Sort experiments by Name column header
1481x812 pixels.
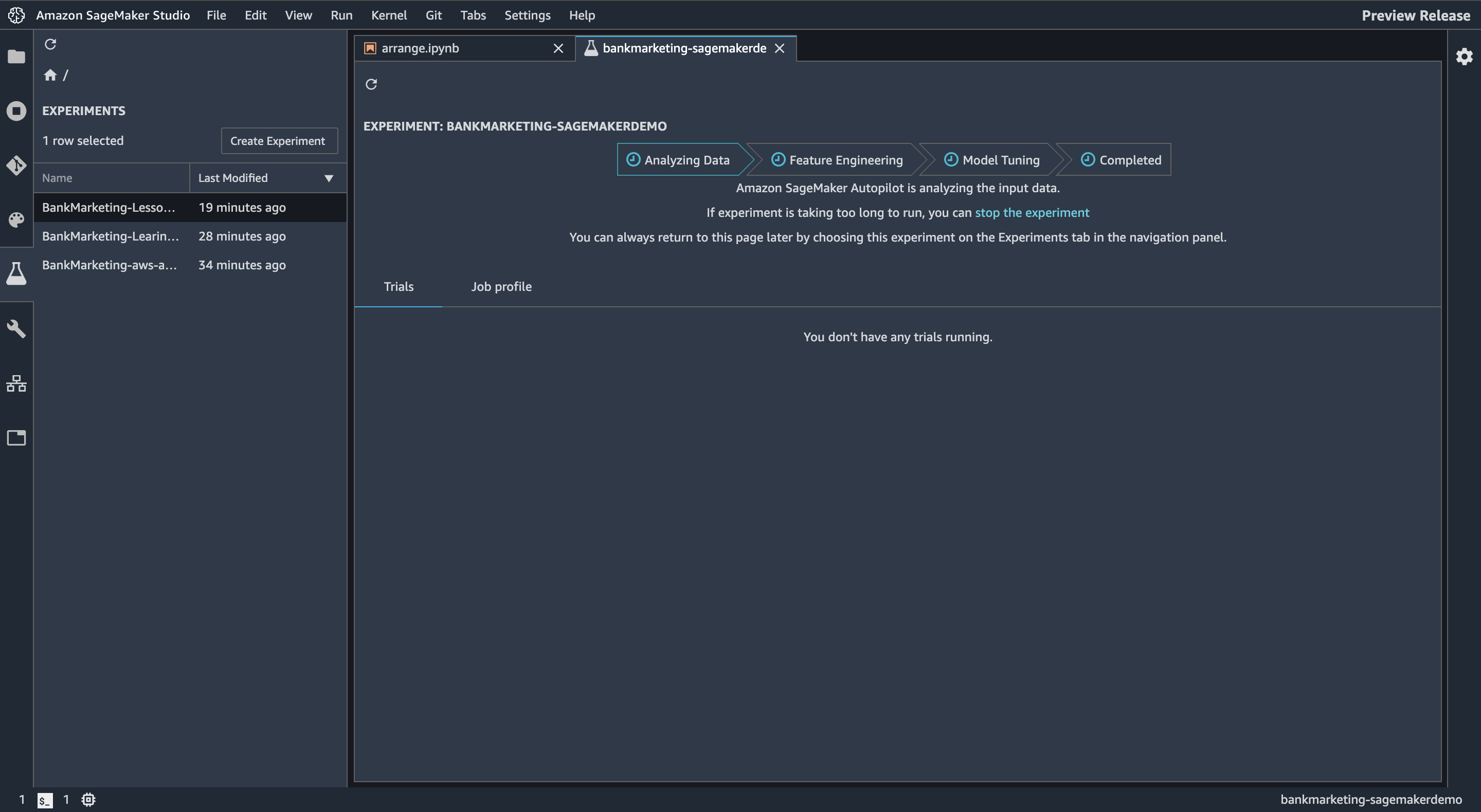click(112, 178)
